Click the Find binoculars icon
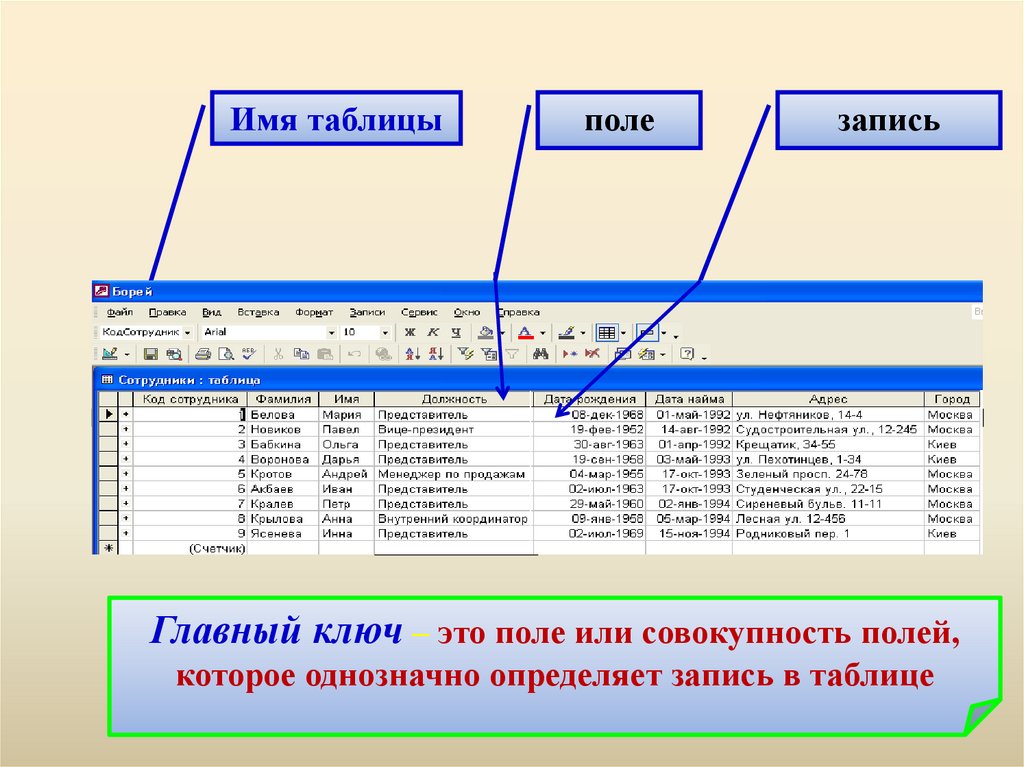The width and height of the screenshot is (1024, 767). pos(540,354)
